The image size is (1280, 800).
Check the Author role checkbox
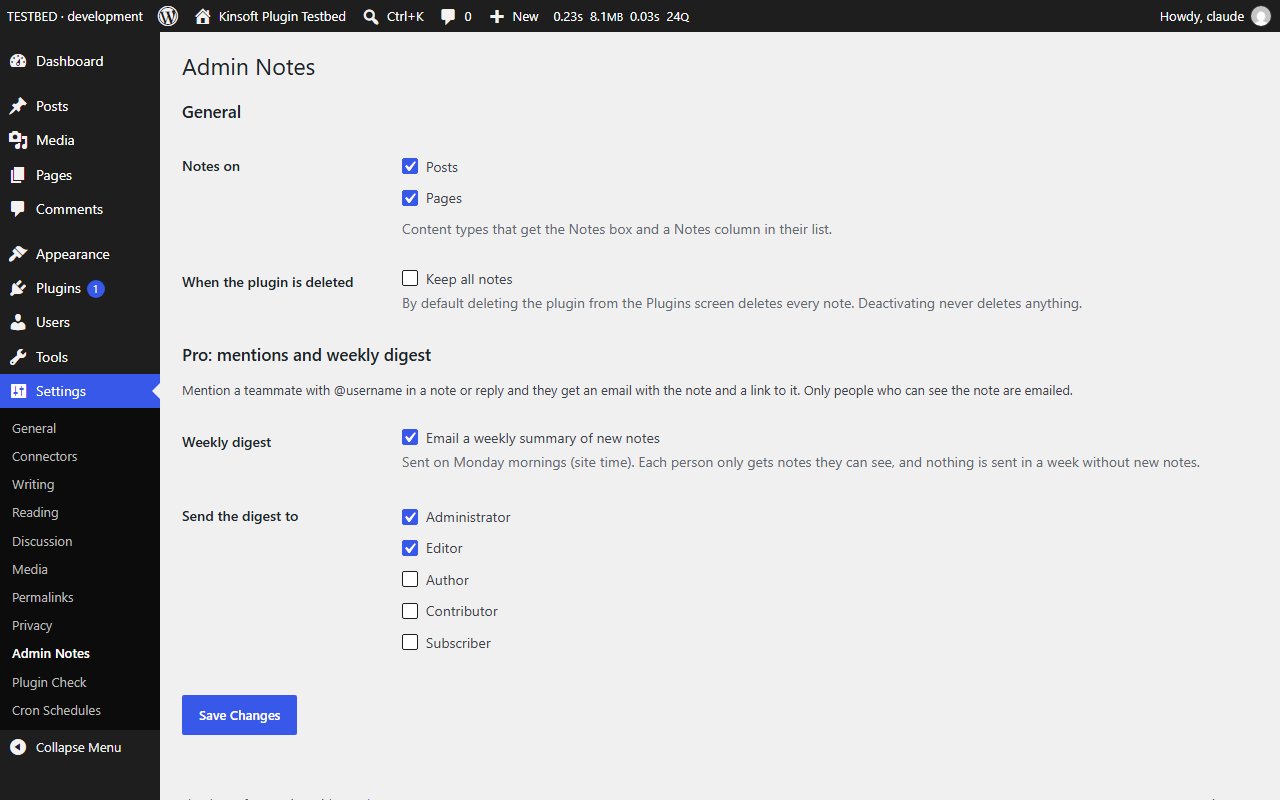(410, 579)
